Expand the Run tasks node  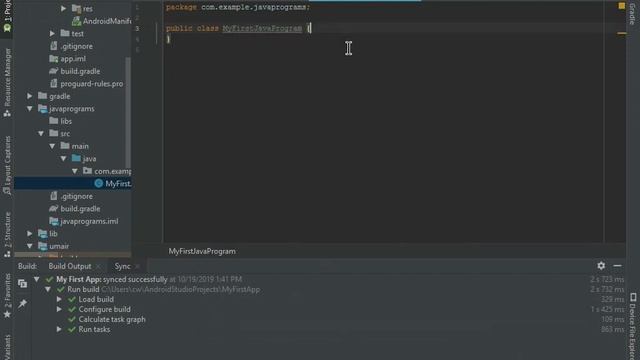(x=59, y=329)
